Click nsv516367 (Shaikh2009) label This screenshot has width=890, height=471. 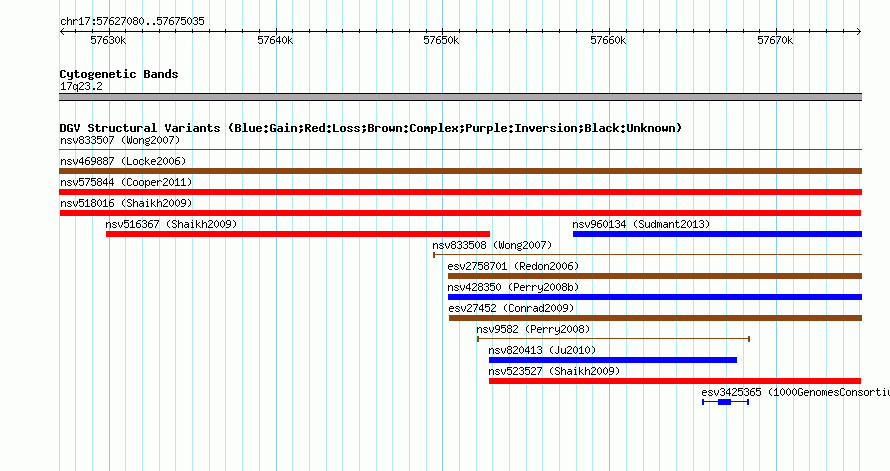point(171,224)
